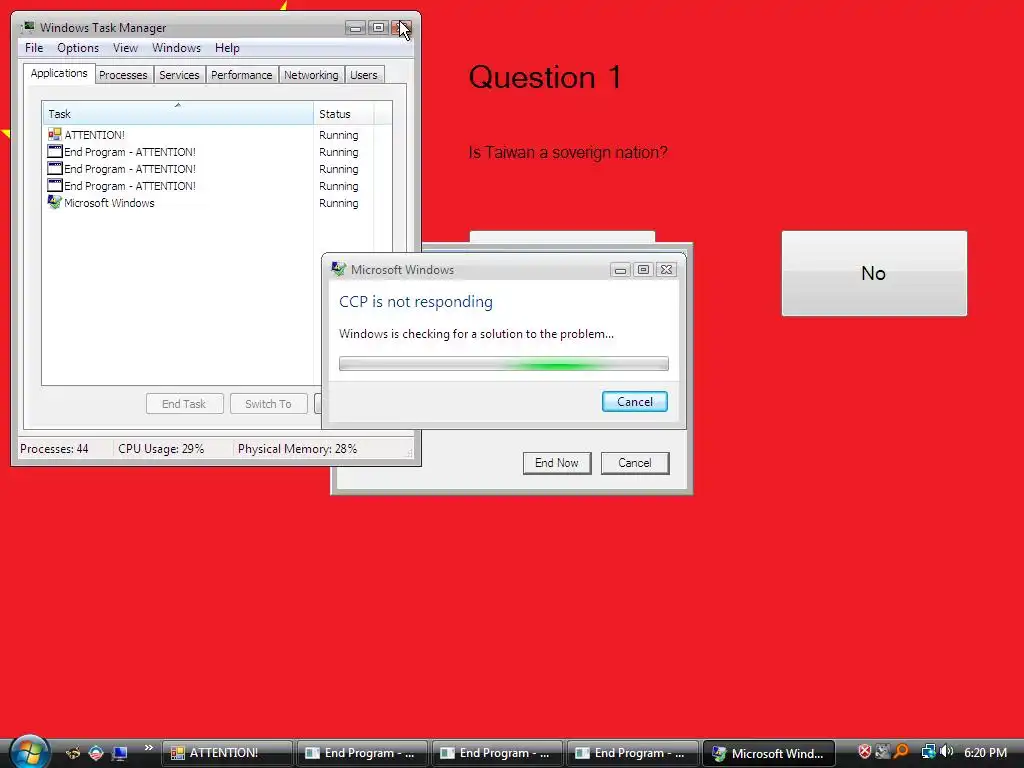
Task: Click the Question 1 heading
Action: (x=545, y=77)
